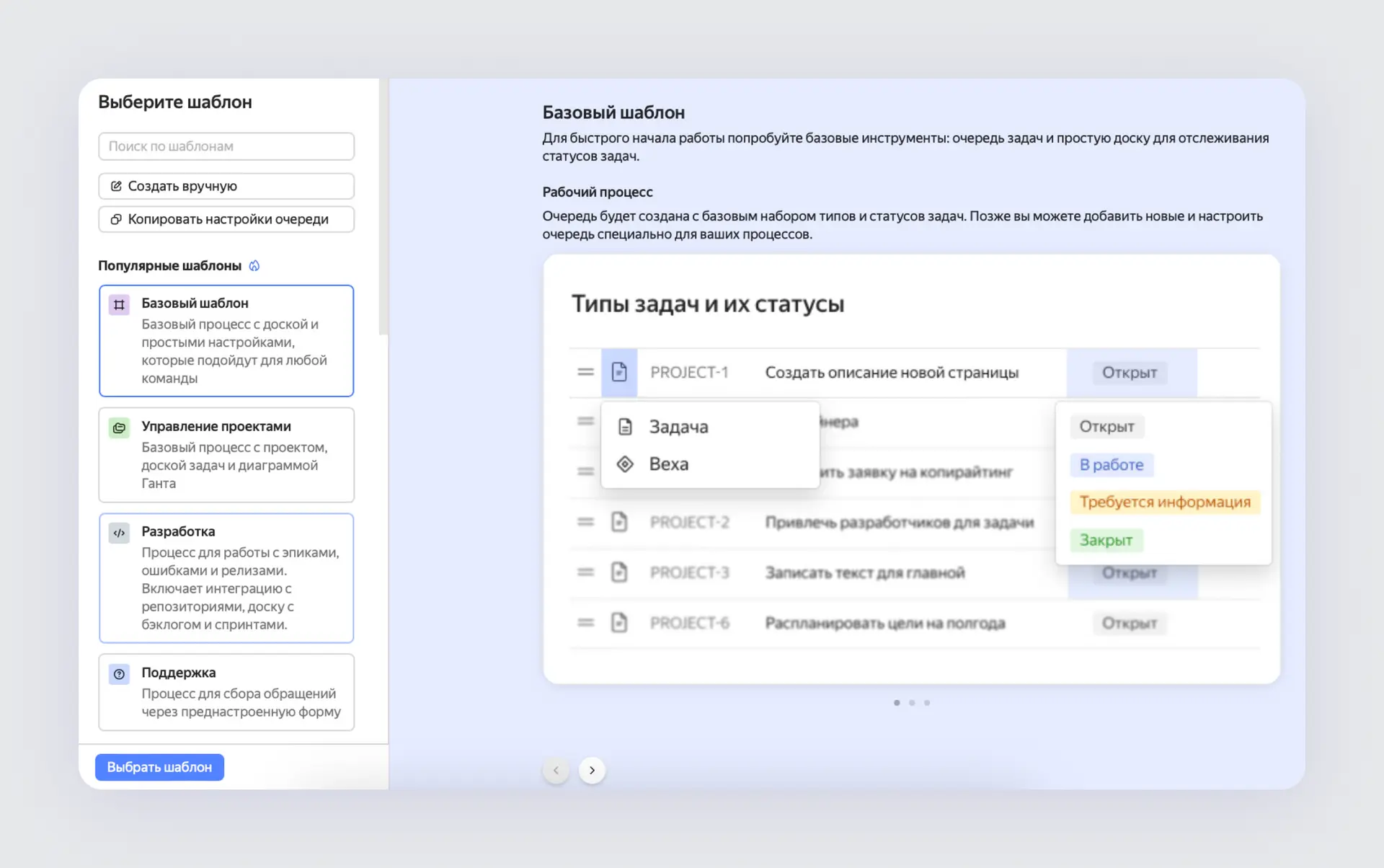1384x868 pixels.
Task: Click the document icon on PROJECT-1 row
Action: coord(619,372)
